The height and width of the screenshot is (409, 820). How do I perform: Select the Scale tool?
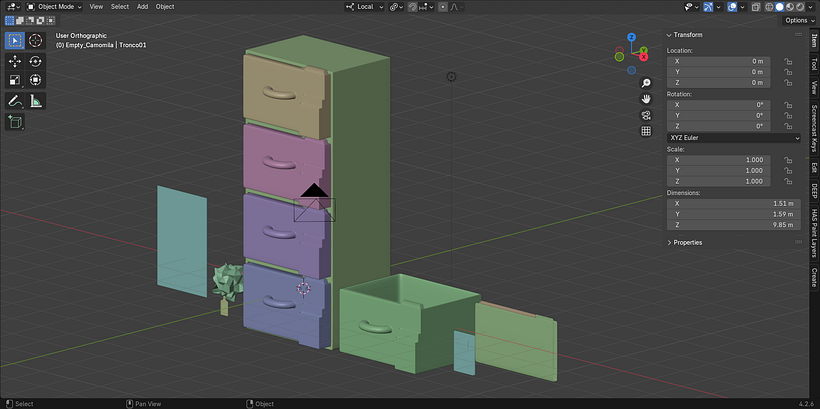15,80
